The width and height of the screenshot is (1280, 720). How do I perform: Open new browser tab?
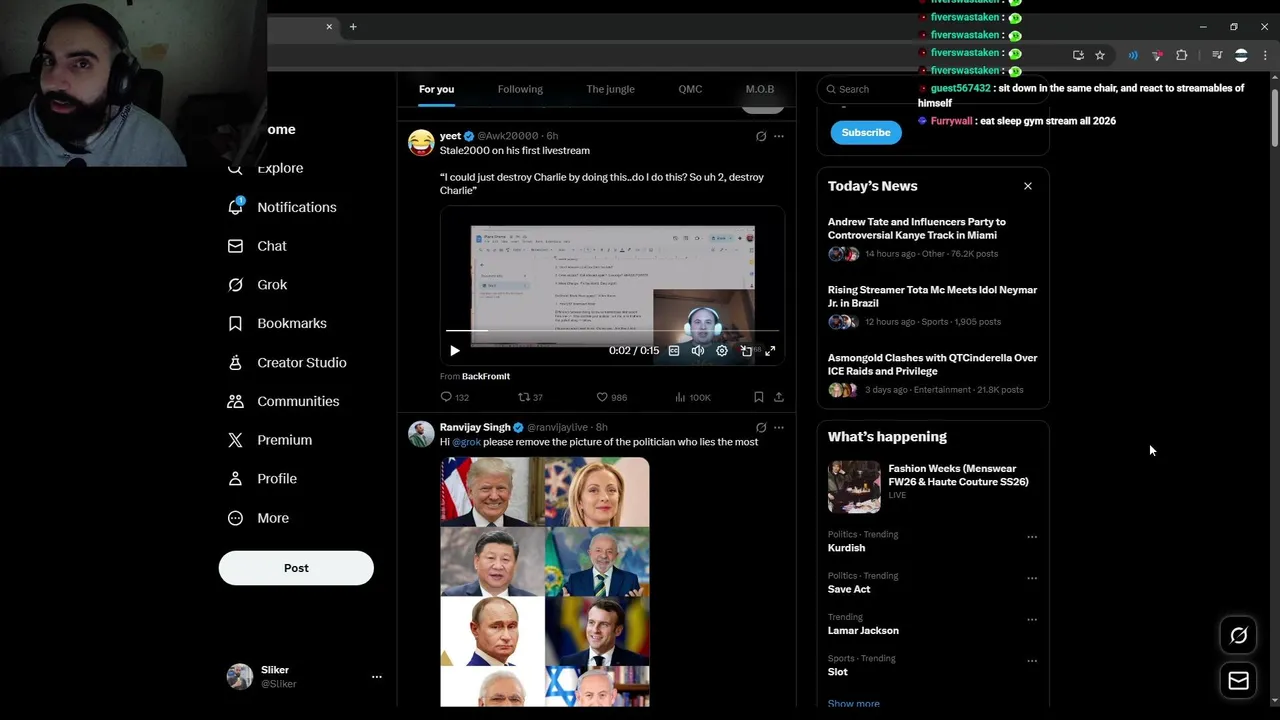pos(353,27)
